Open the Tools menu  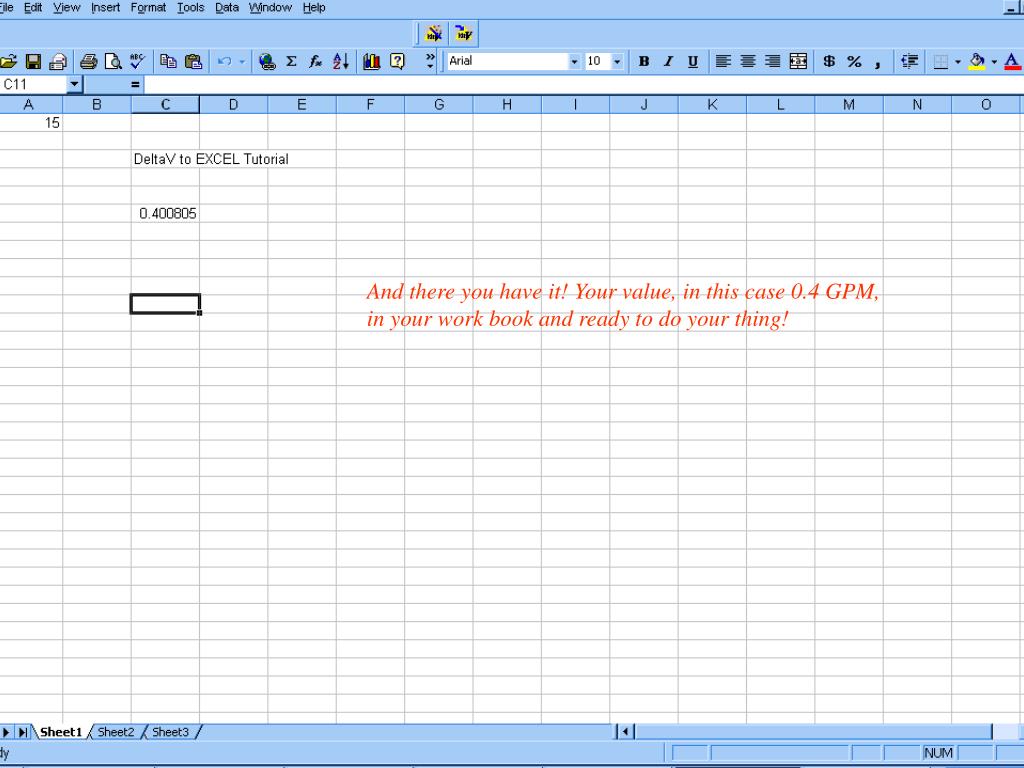(191, 8)
